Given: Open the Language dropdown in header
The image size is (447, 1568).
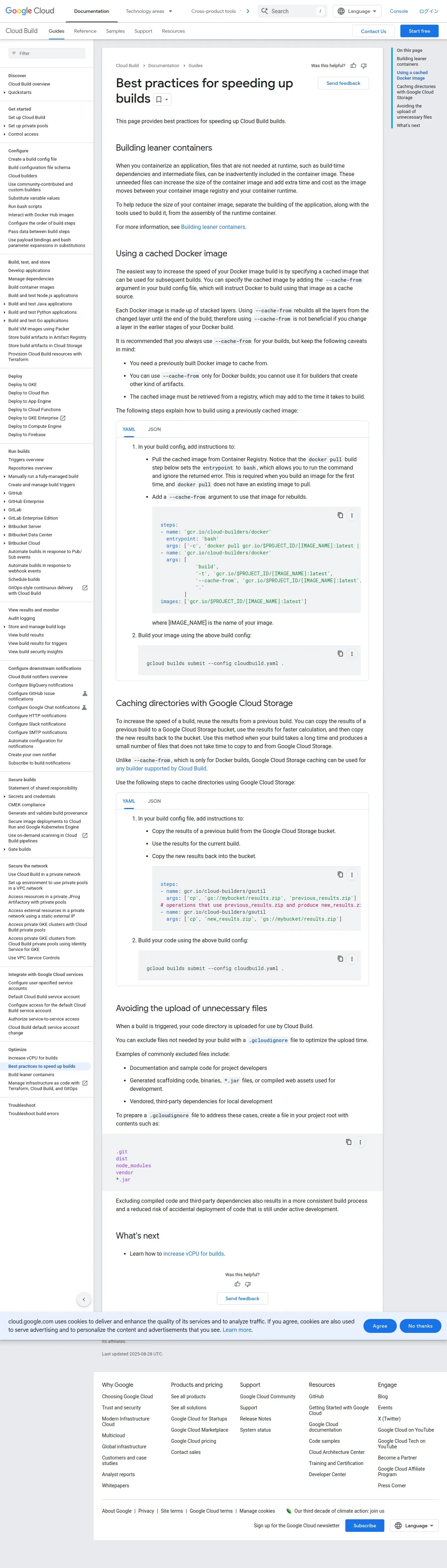Looking at the screenshot, I should (x=358, y=11).
